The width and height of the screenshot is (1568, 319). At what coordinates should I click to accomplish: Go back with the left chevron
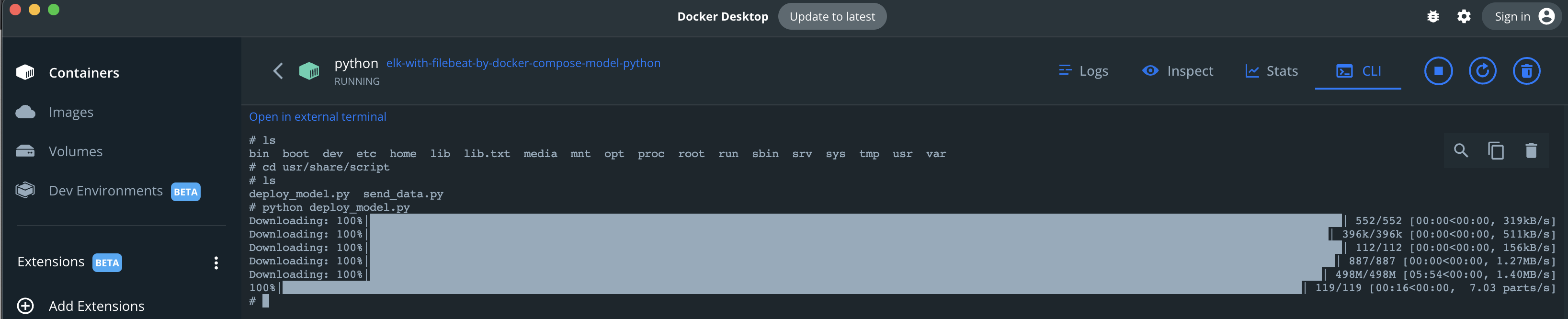[278, 71]
